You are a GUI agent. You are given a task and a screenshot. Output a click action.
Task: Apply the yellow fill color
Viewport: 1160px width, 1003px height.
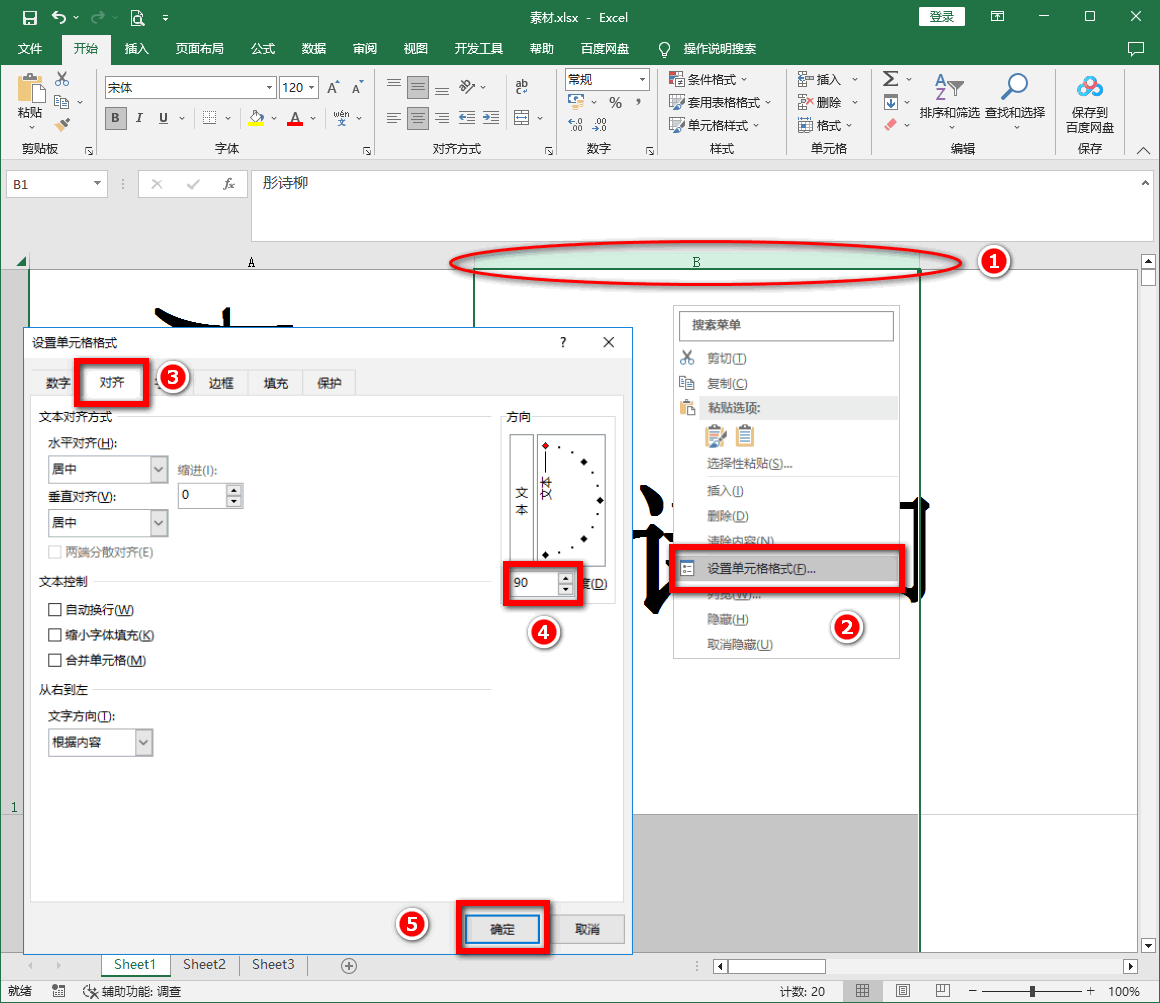(x=256, y=118)
